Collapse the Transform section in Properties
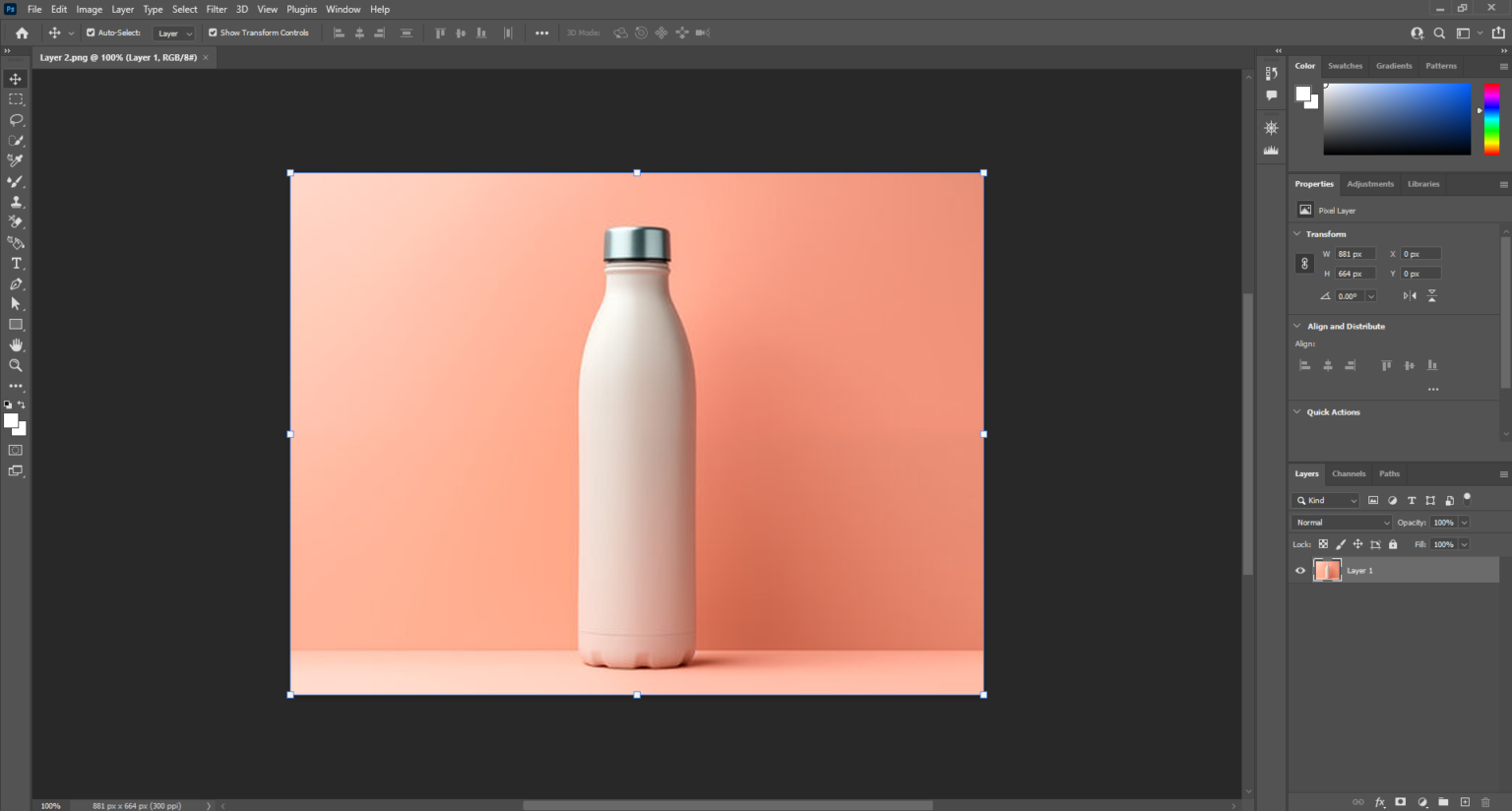1512x811 pixels. click(x=1297, y=233)
